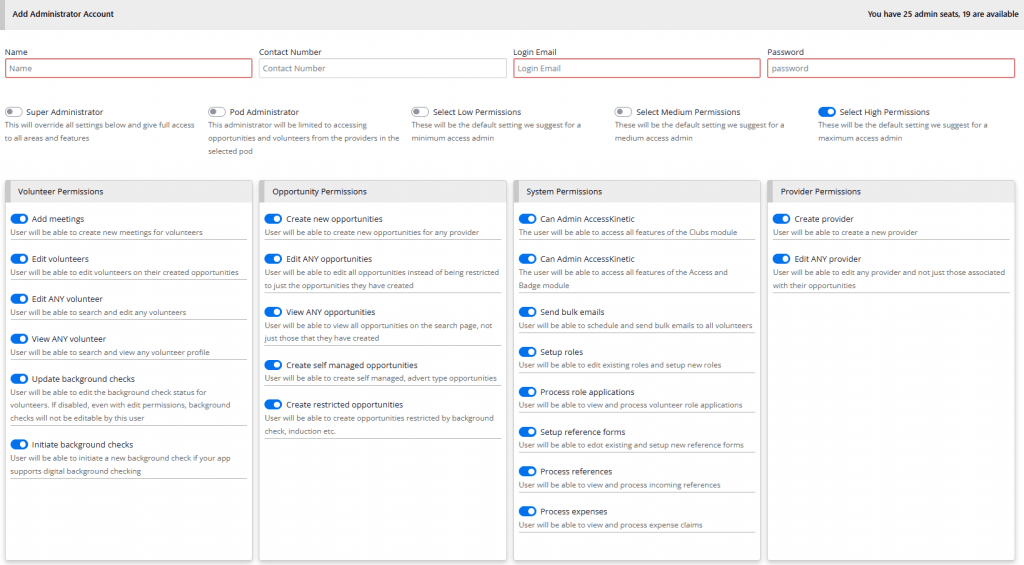Switch off the Create provider toggle
This screenshot has height=565, width=1024.
[781, 219]
